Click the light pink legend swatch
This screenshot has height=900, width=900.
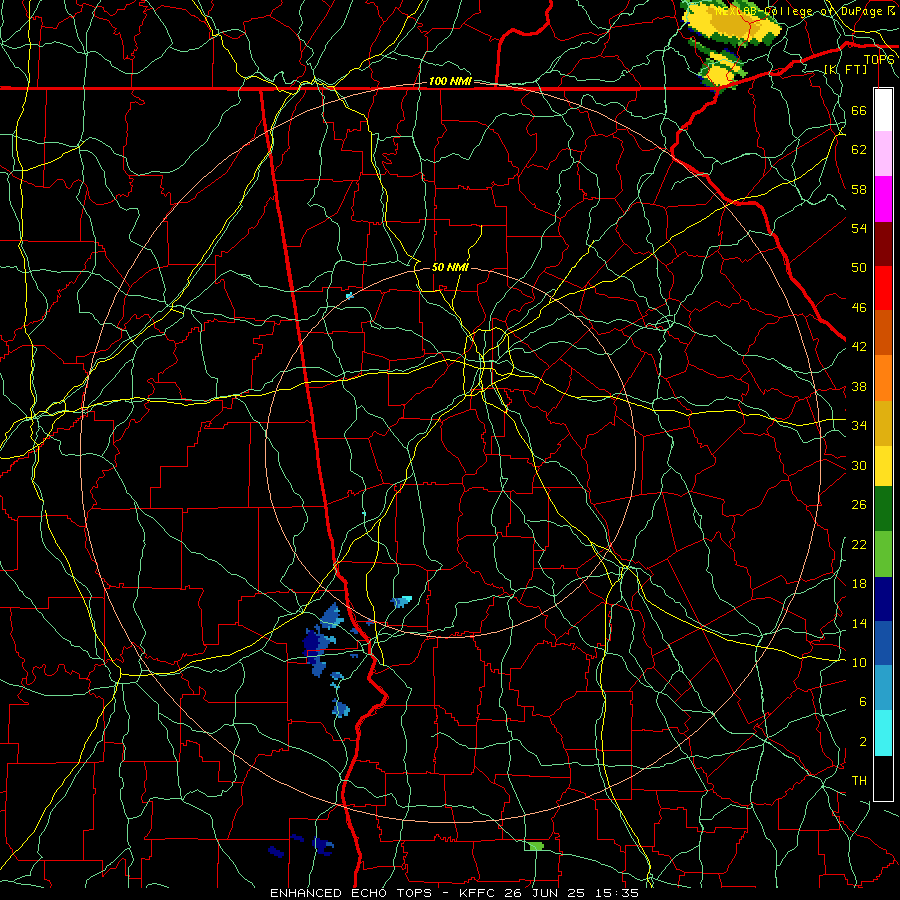click(x=883, y=153)
